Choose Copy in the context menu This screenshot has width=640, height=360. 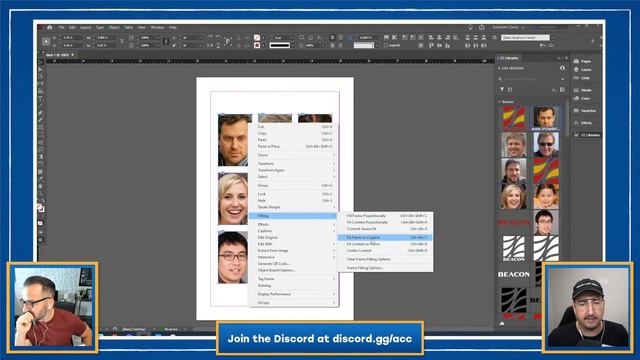point(293,133)
